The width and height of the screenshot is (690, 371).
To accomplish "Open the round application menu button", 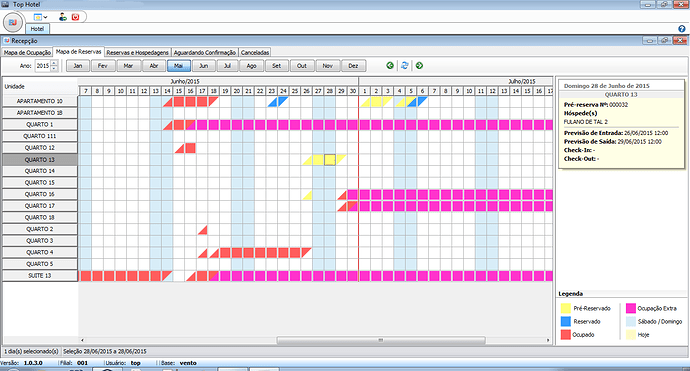I will [13, 22].
